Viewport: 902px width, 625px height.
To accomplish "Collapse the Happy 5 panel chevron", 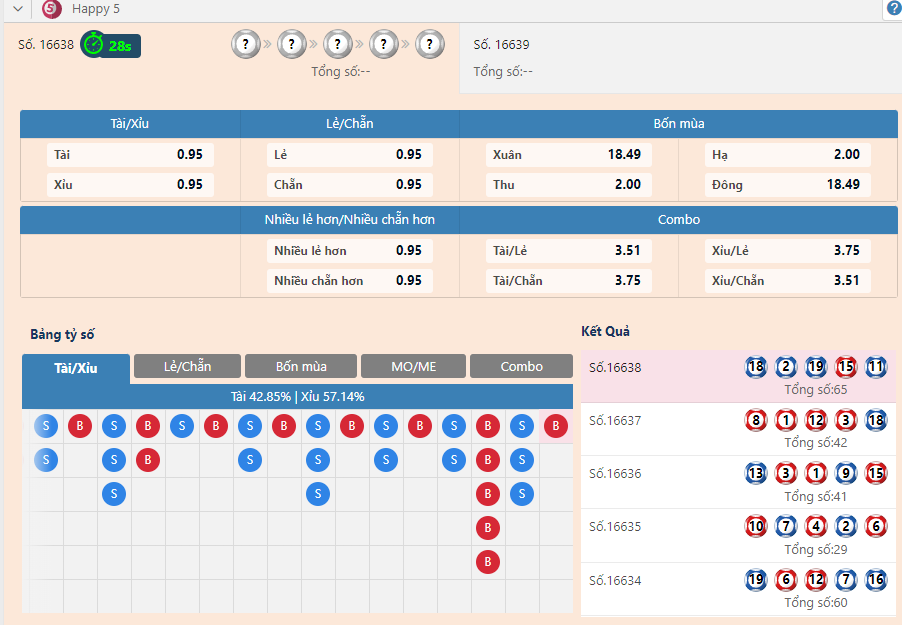I will pos(18,9).
